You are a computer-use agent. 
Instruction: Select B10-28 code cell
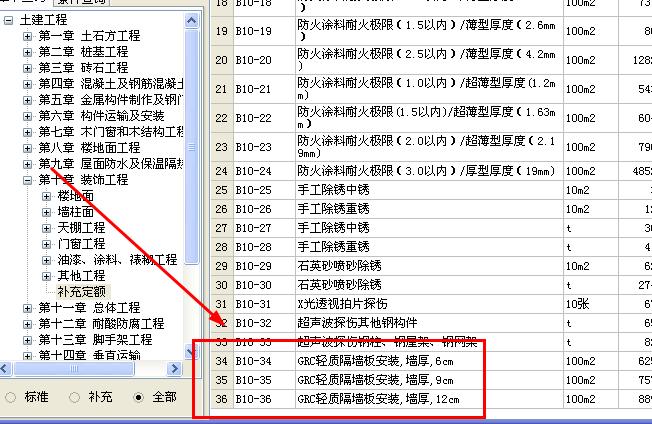point(264,247)
